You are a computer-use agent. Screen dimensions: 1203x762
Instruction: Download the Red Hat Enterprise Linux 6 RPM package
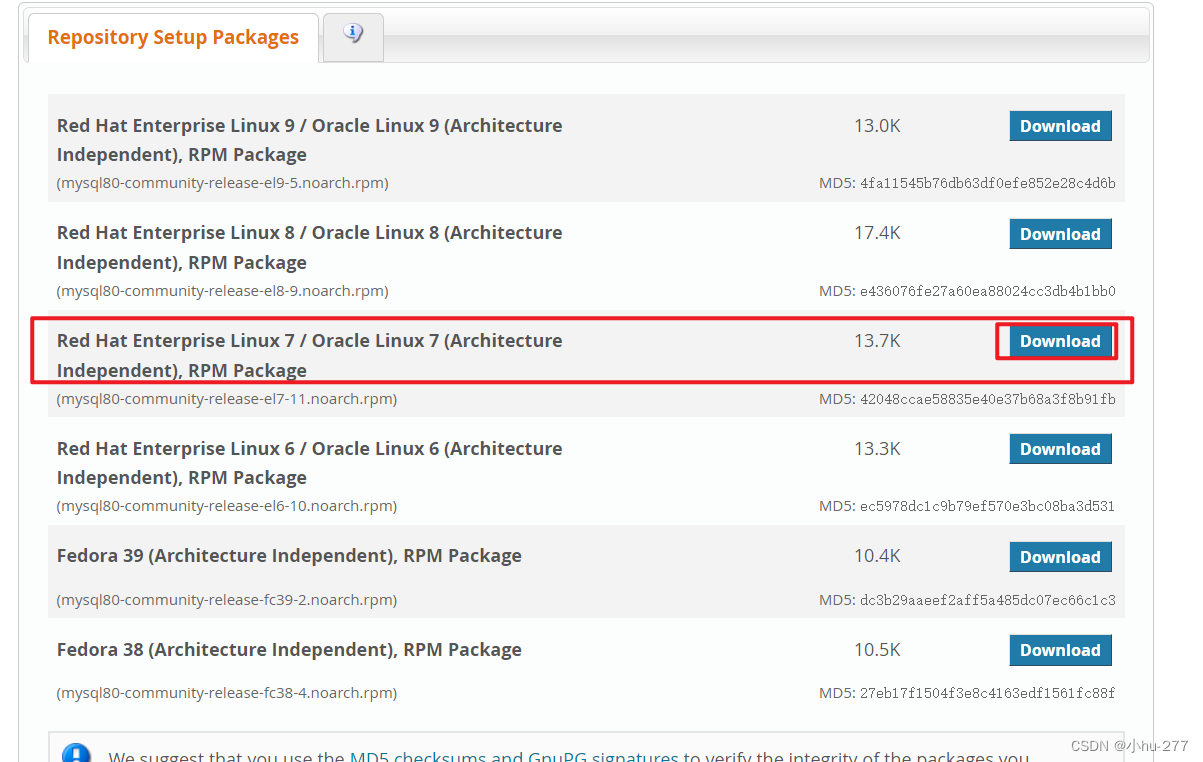1060,449
